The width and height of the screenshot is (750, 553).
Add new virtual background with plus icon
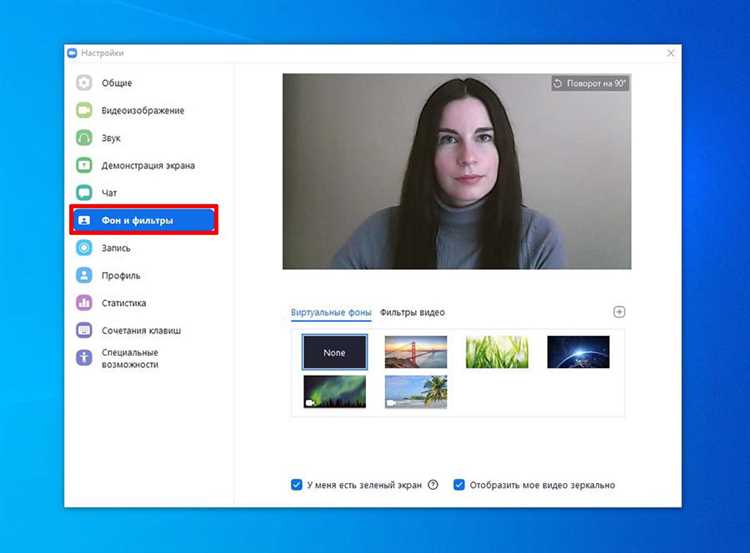point(619,312)
